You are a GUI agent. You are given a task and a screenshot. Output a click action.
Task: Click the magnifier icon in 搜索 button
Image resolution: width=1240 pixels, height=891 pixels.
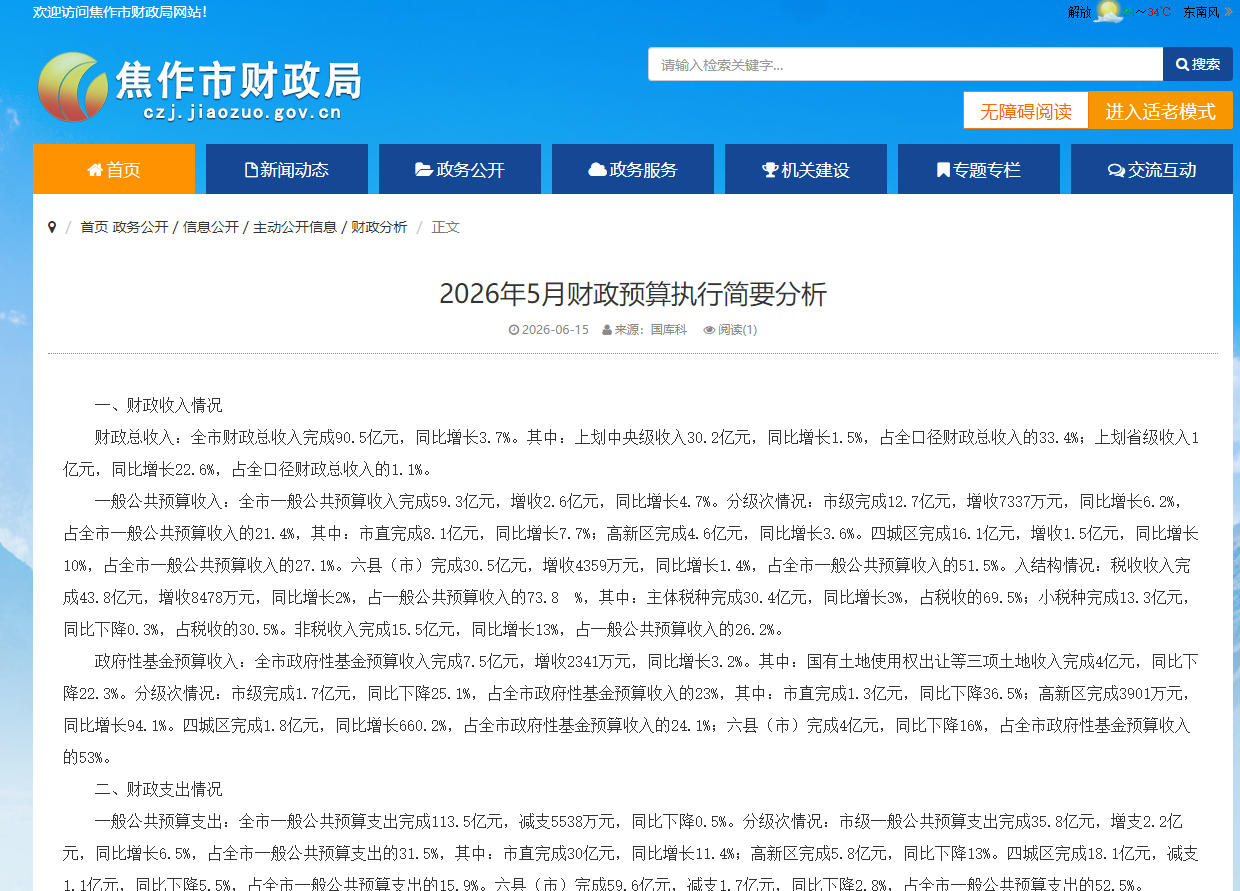[x=1182, y=64]
